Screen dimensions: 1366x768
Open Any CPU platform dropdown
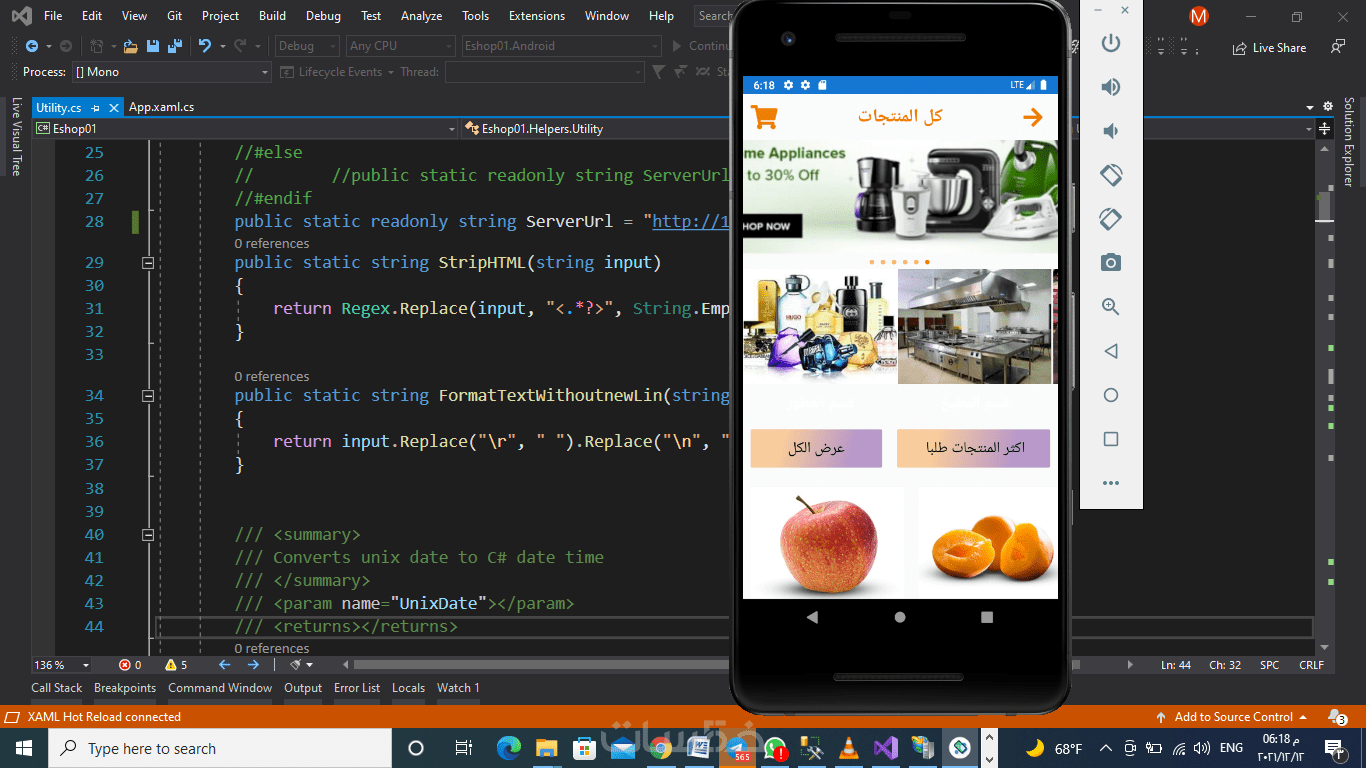401,46
